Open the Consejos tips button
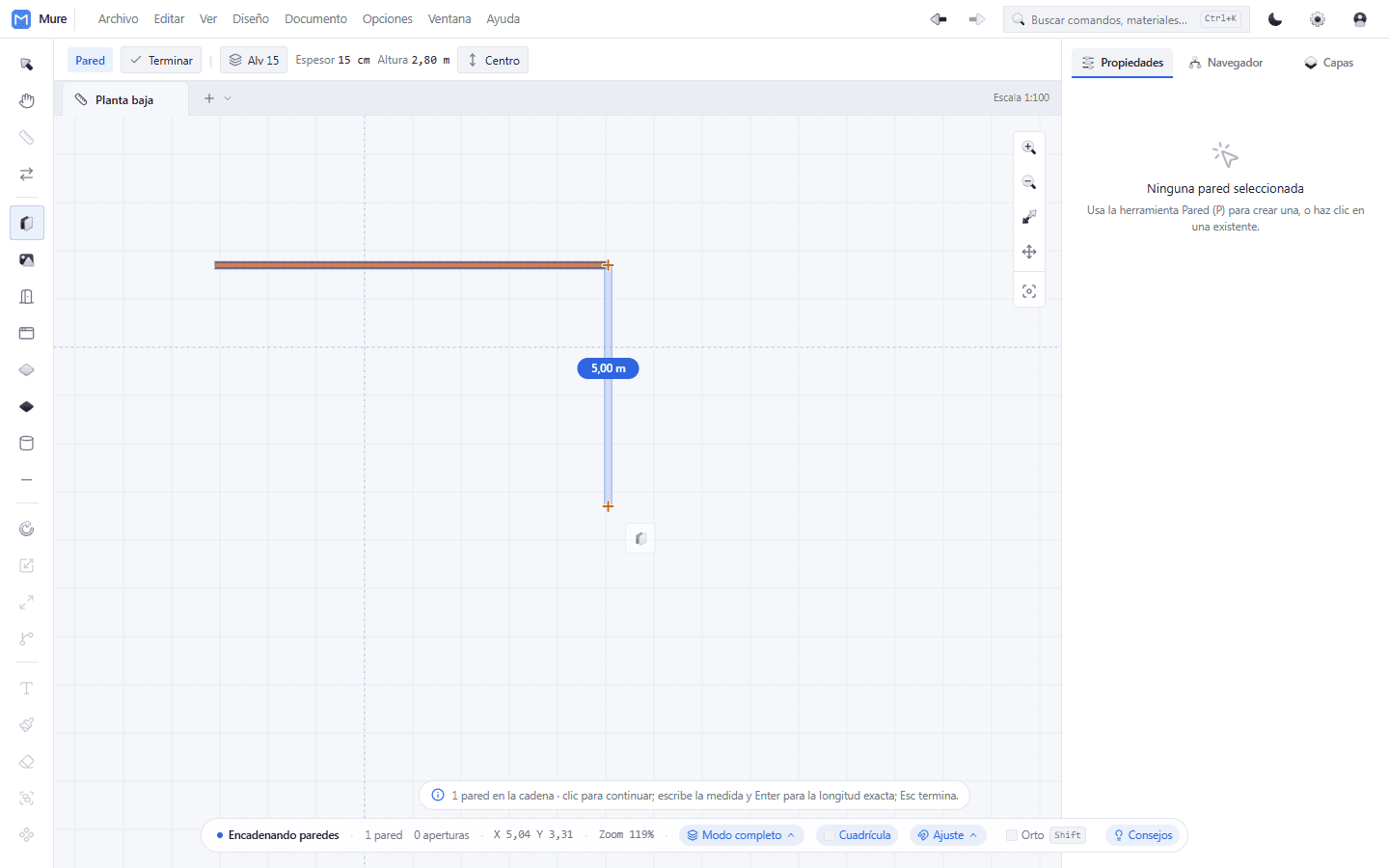The width and height of the screenshot is (1389, 868). 1142,835
